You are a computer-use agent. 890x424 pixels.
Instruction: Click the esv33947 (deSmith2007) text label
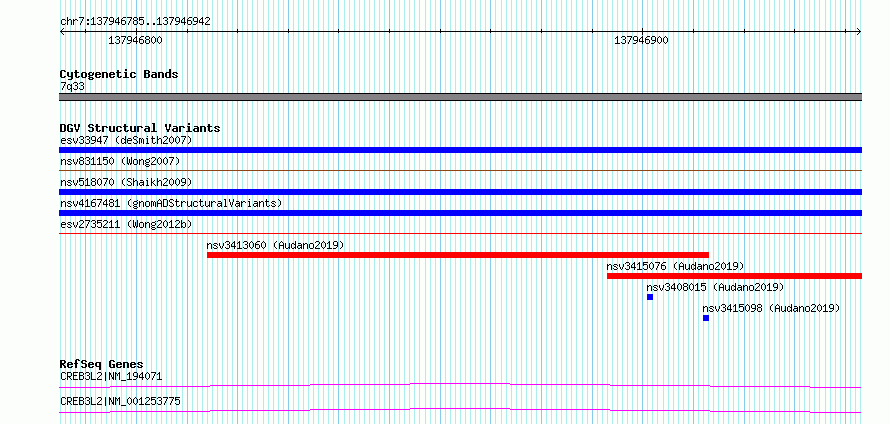click(126, 140)
